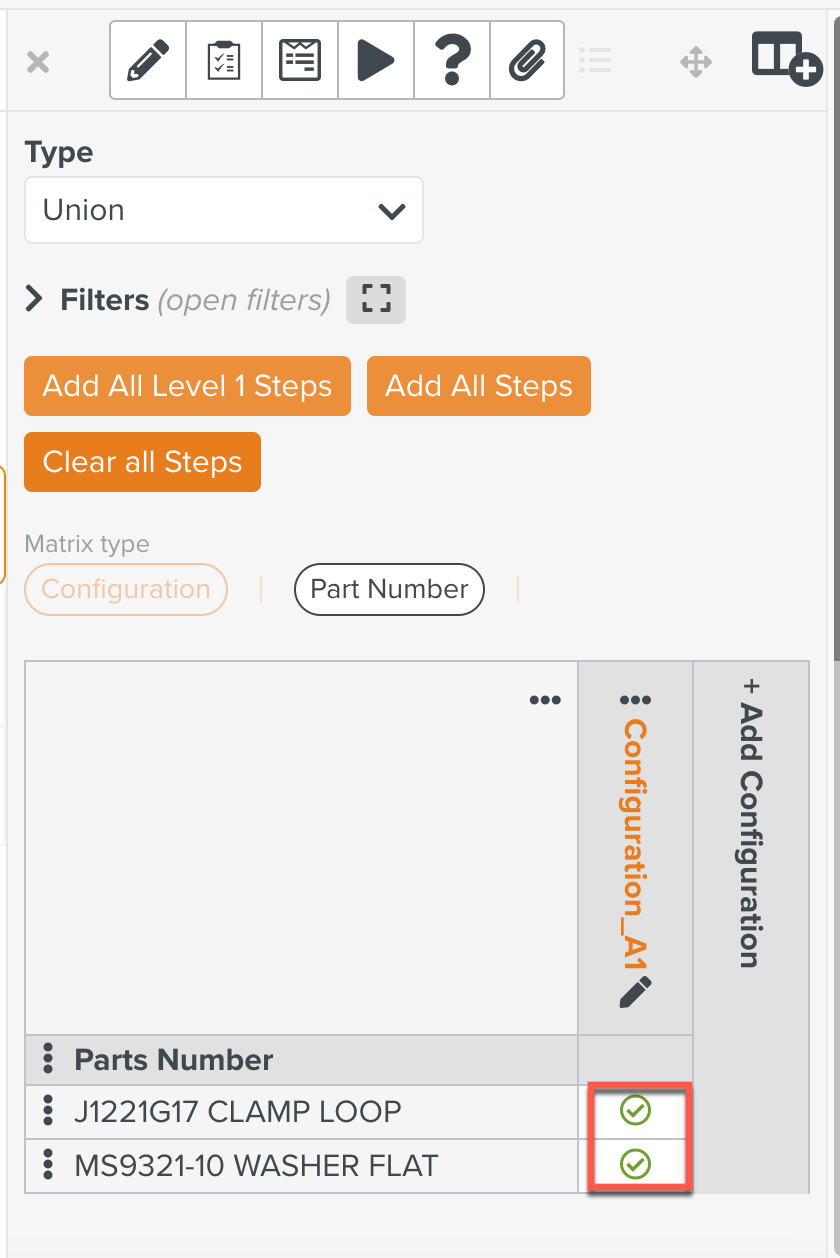The width and height of the screenshot is (840, 1258).
Task: Open options menu above Configuration_A1 column
Action: pyautogui.click(x=635, y=700)
